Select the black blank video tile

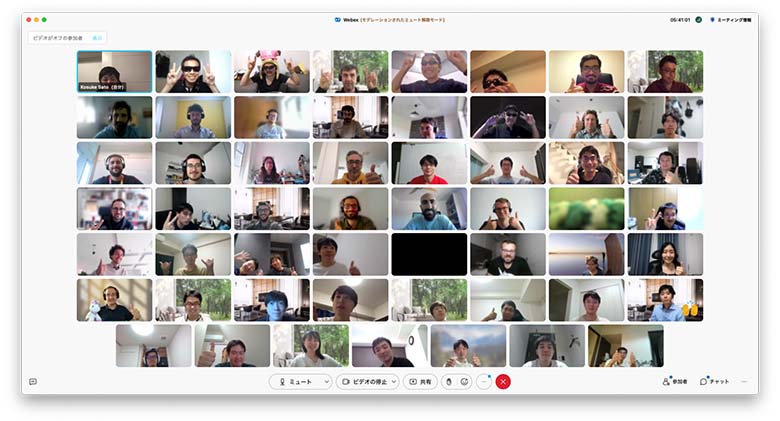429,254
